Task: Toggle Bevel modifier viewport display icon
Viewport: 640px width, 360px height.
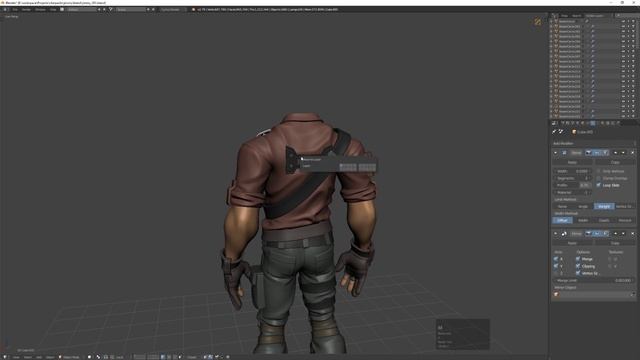Action: (x=597, y=153)
